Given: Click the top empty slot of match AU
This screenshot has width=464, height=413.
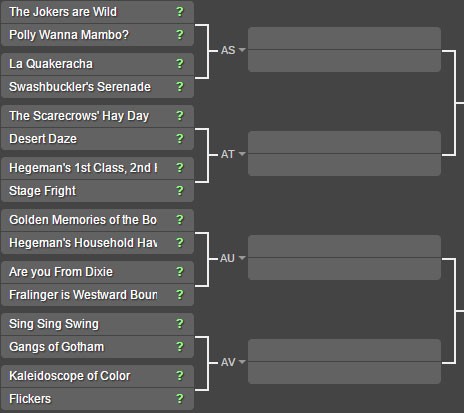Looking at the screenshot, I should (344, 246).
